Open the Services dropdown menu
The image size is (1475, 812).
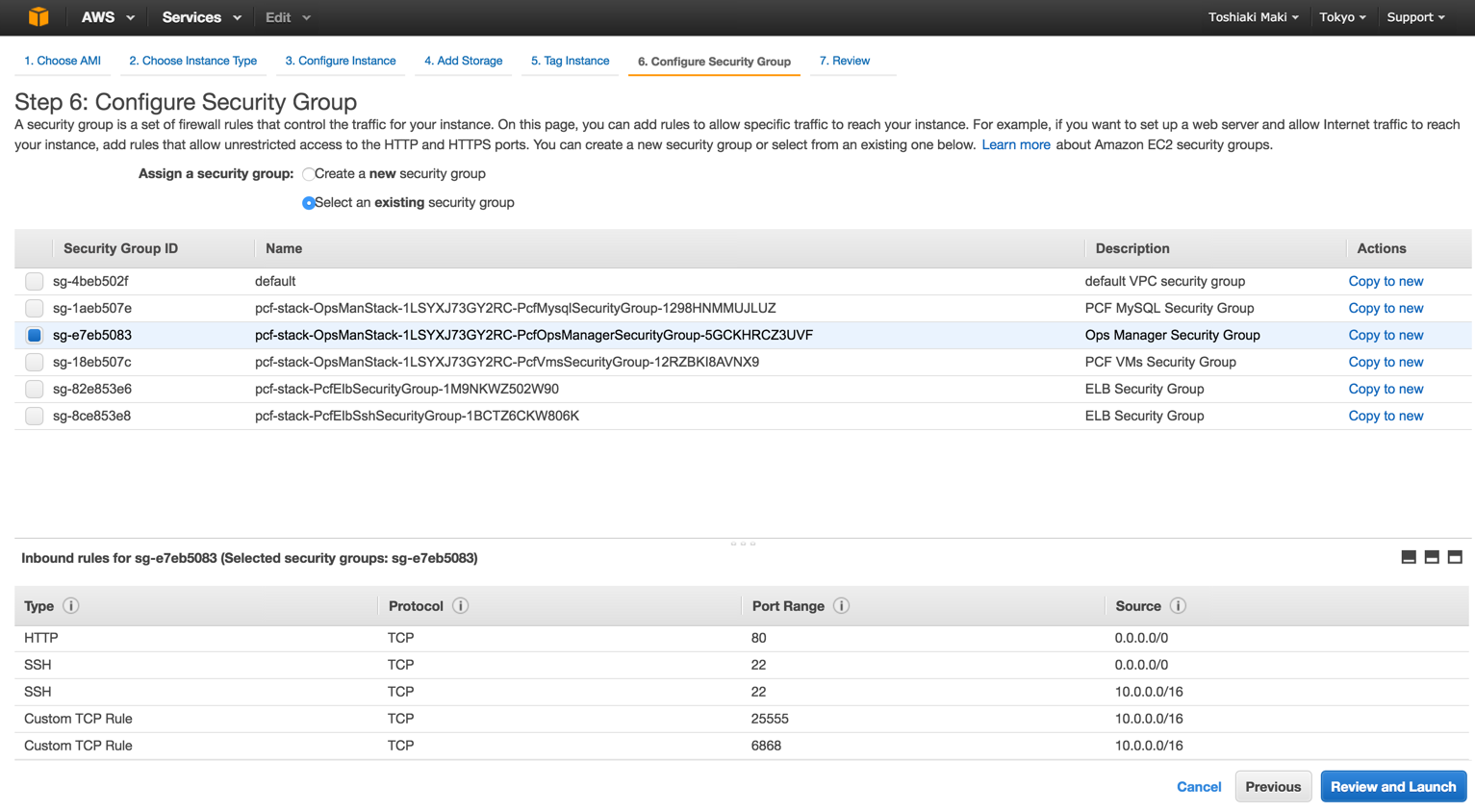click(201, 17)
